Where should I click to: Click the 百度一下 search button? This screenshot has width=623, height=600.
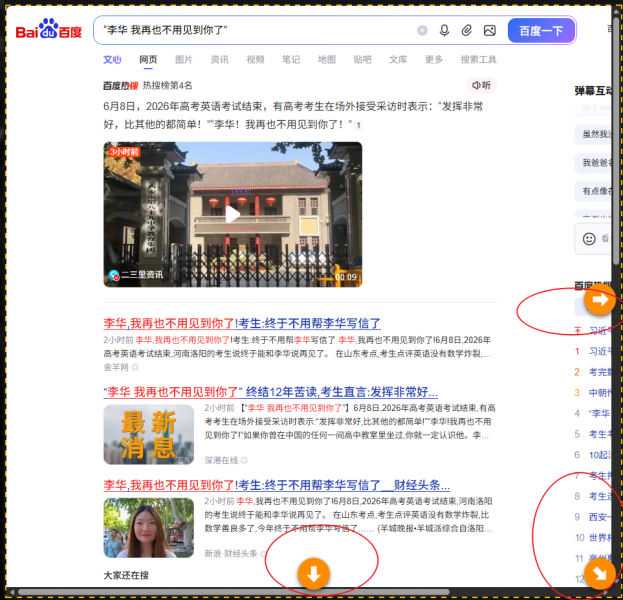tap(542, 31)
